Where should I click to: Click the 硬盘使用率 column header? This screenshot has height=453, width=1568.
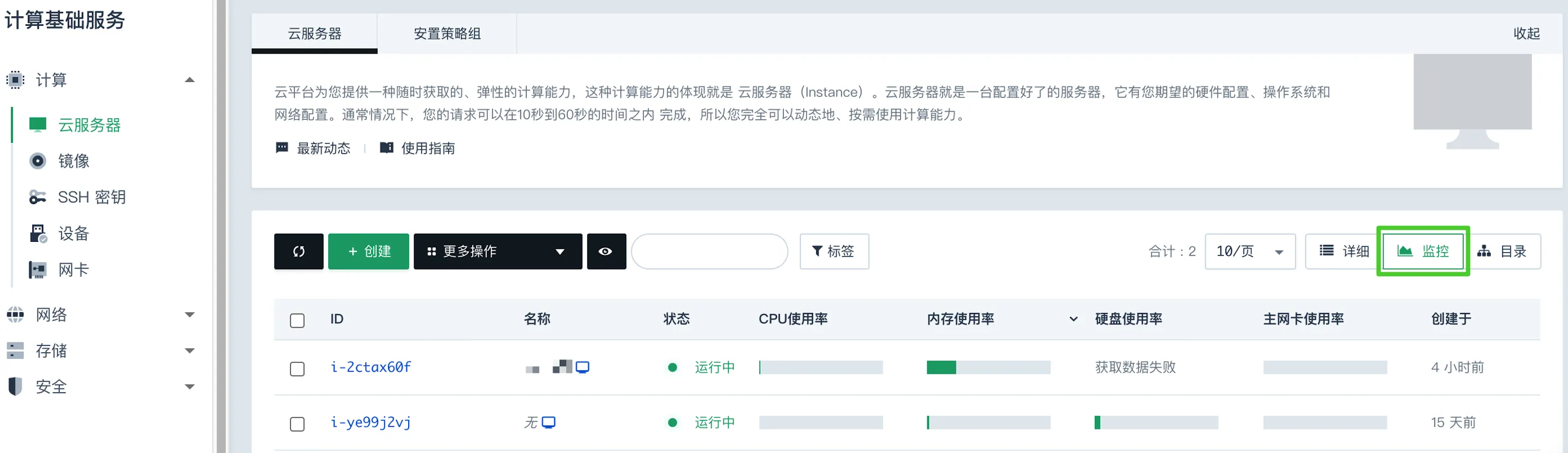(1128, 318)
